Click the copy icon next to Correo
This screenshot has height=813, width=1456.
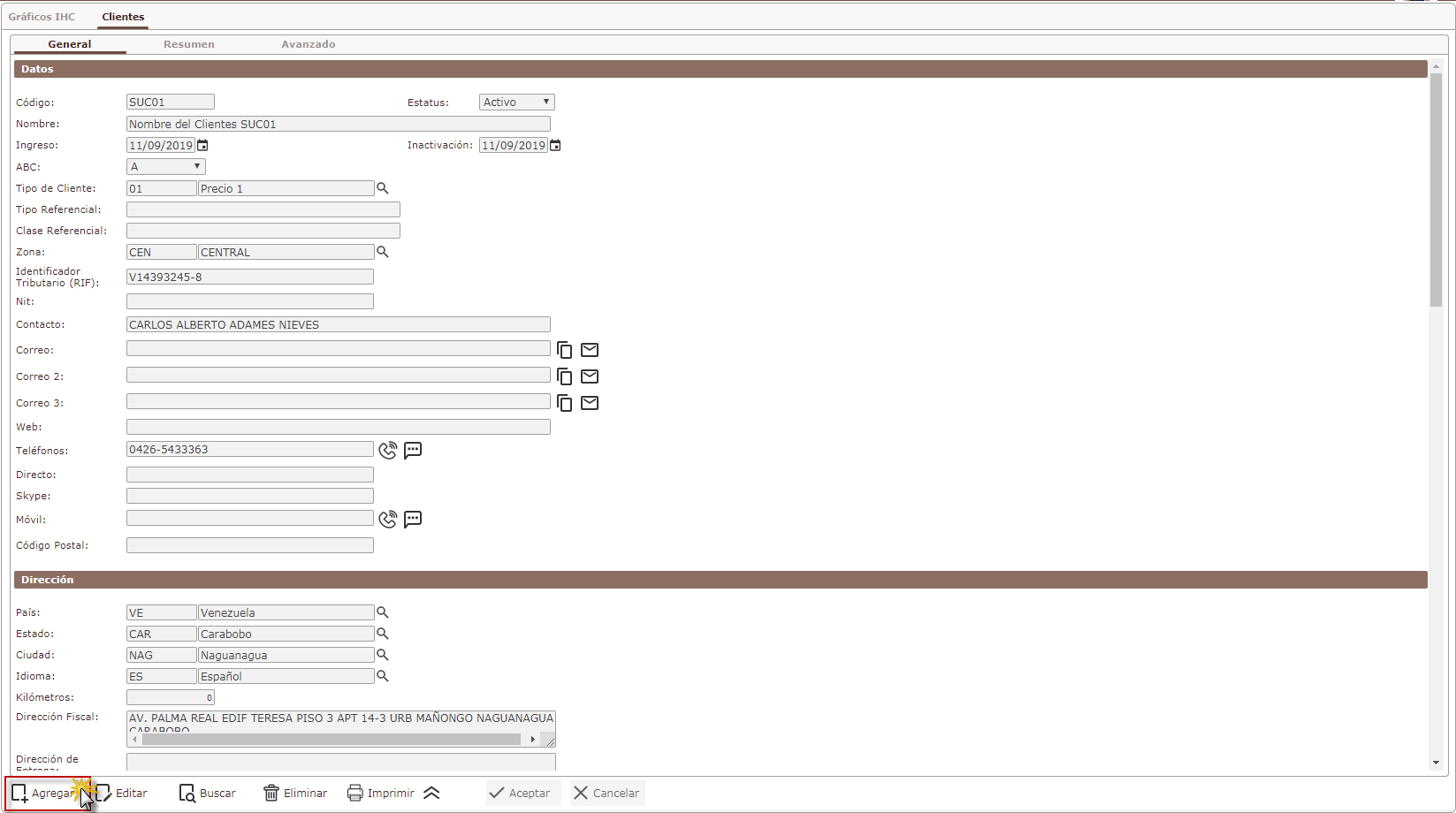click(x=564, y=351)
